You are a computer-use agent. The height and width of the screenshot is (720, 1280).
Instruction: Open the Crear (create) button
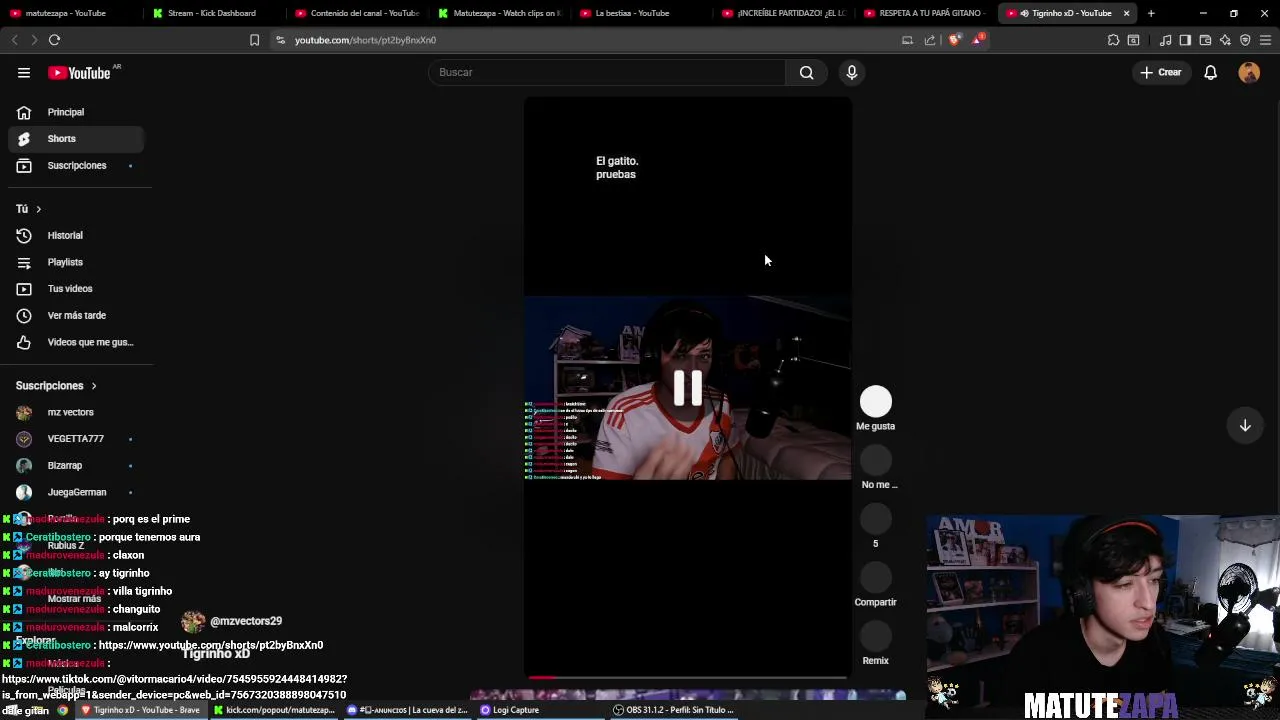1160,72
